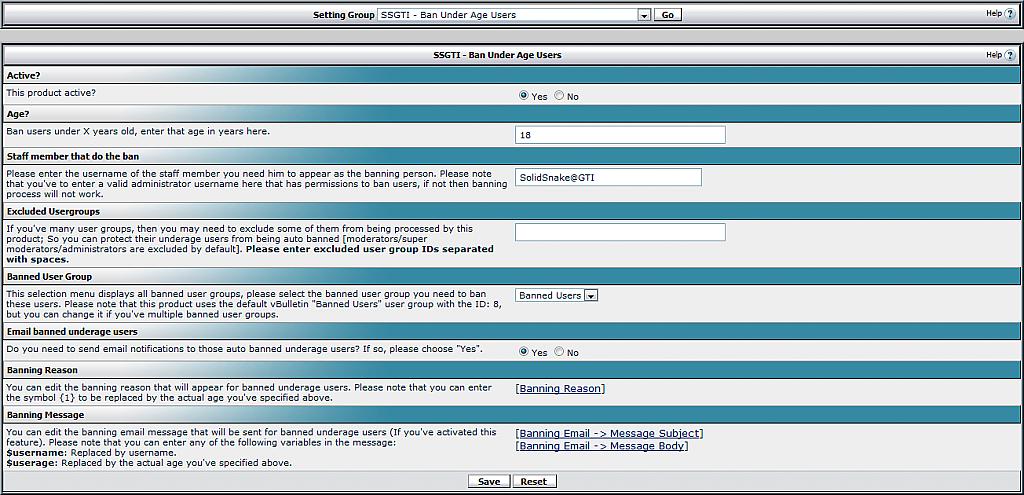Click the question mark icon in the panel header
Image resolution: width=1024 pixels, height=495 pixels.
(x=1009, y=55)
